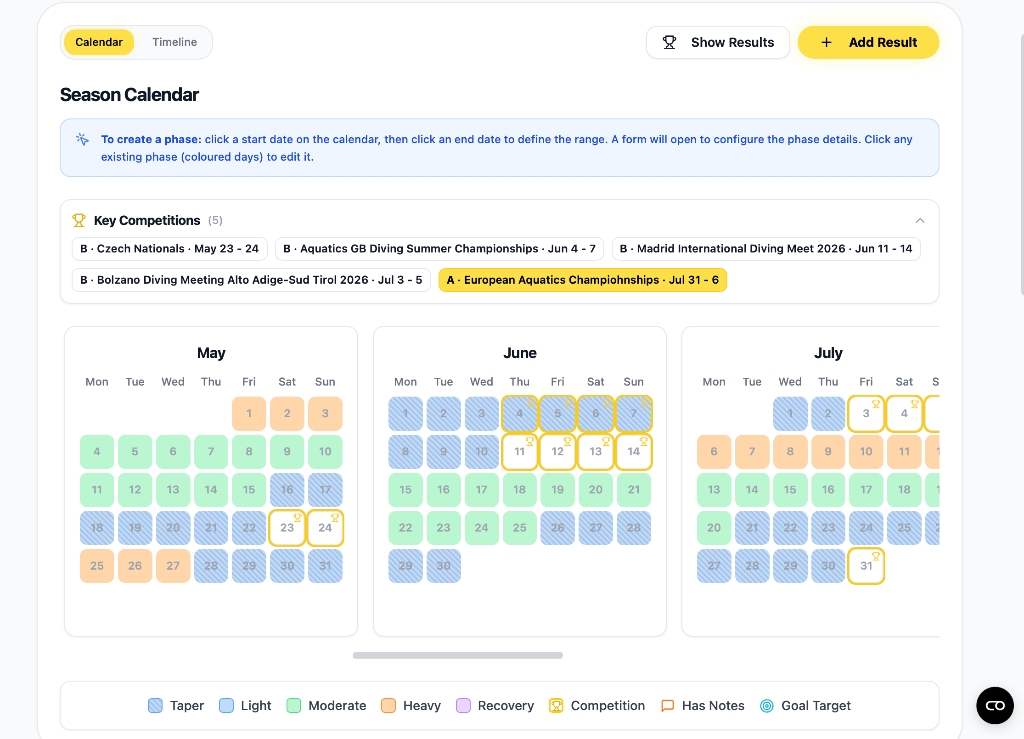Open the round black floating widget button
This screenshot has height=739, width=1024.
tap(995, 706)
